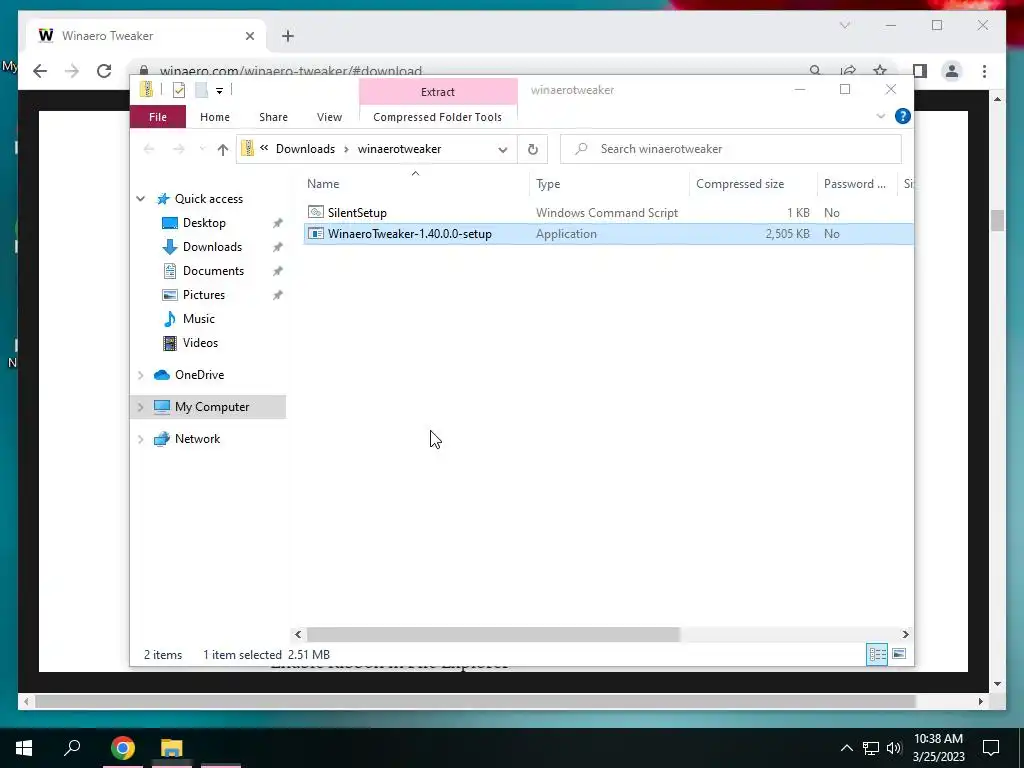The image size is (1024, 768).
Task: Open Chrome's three-dot menu
Action: click(x=984, y=71)
